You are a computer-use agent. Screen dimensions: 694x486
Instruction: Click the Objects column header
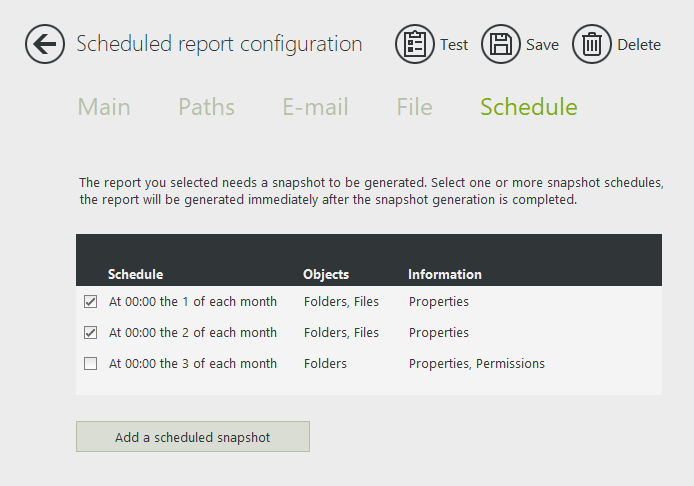(x=326, y=274)
